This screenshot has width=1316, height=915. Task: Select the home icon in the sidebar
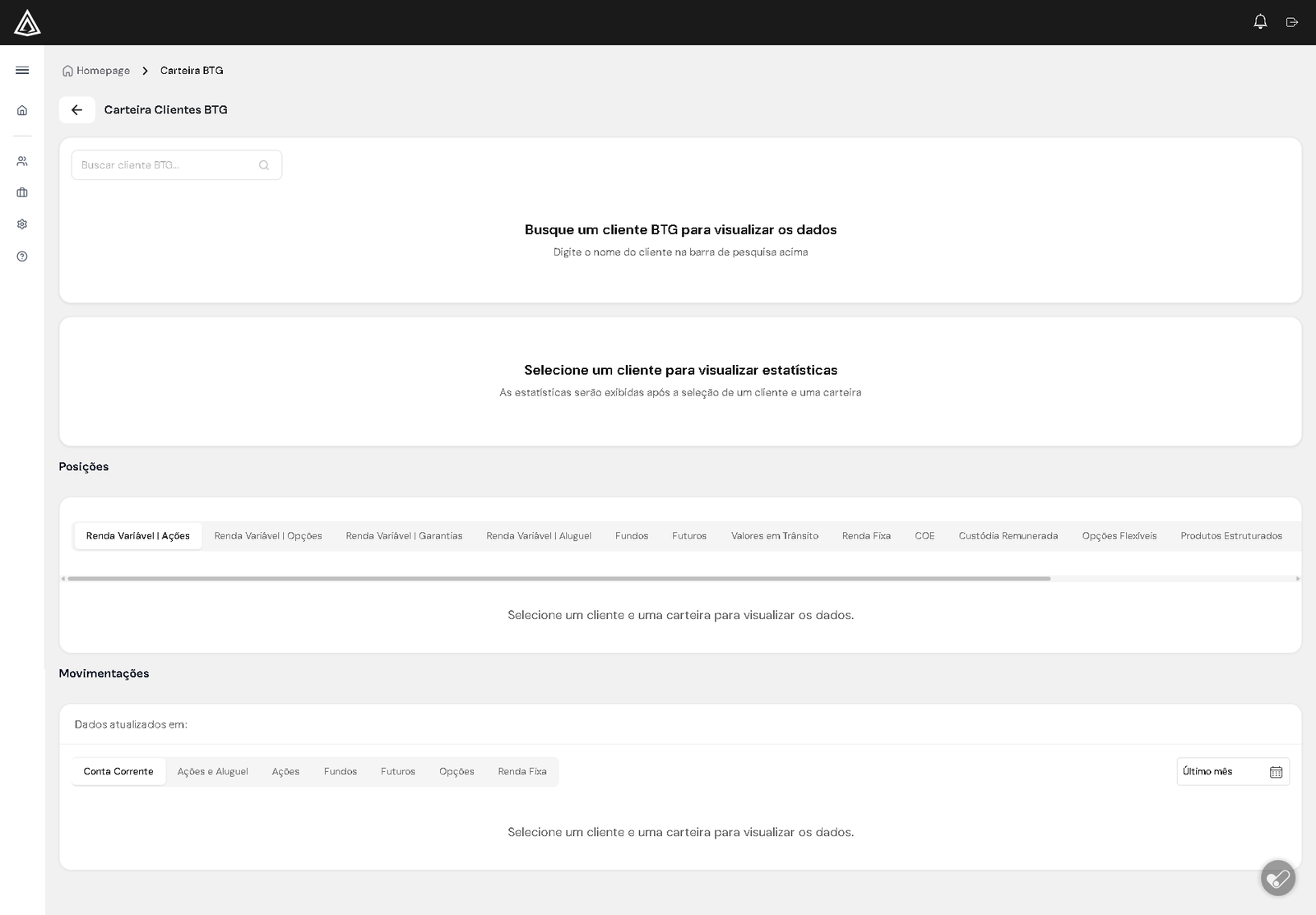click(x=22, y=110)
